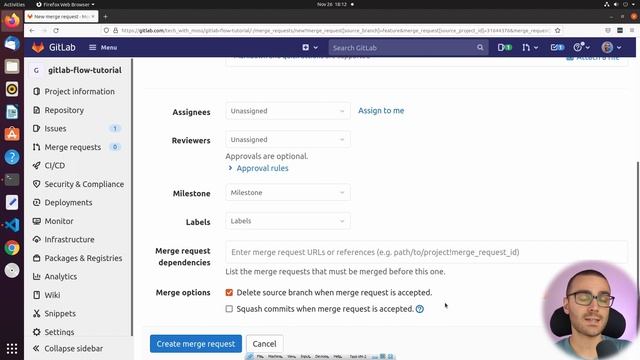The width and height of the screenshot is (640, 360).
Task: Click the Security & Compliance shield icon
Action: point(36,184)
